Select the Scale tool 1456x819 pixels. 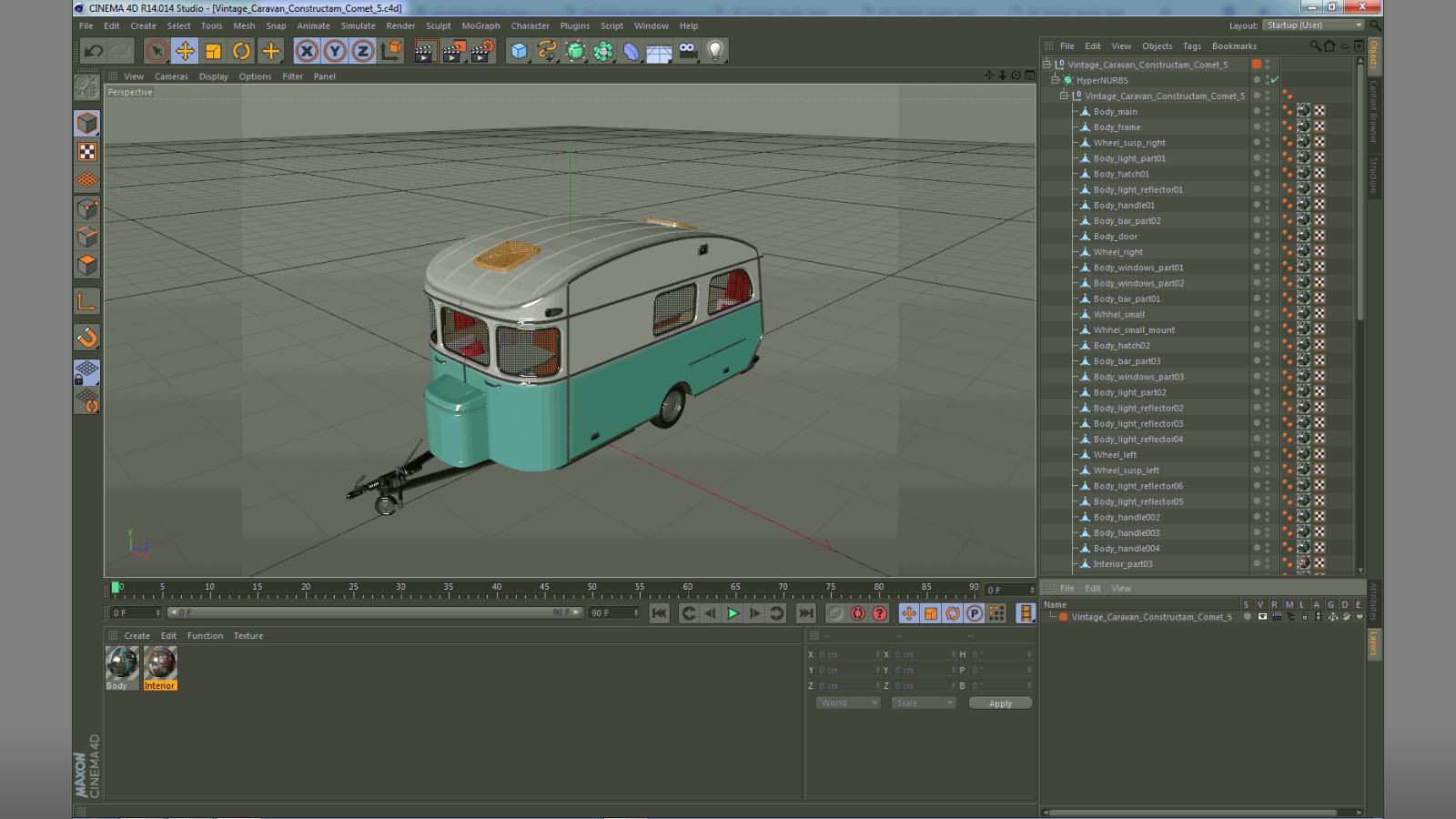(213, 51)
